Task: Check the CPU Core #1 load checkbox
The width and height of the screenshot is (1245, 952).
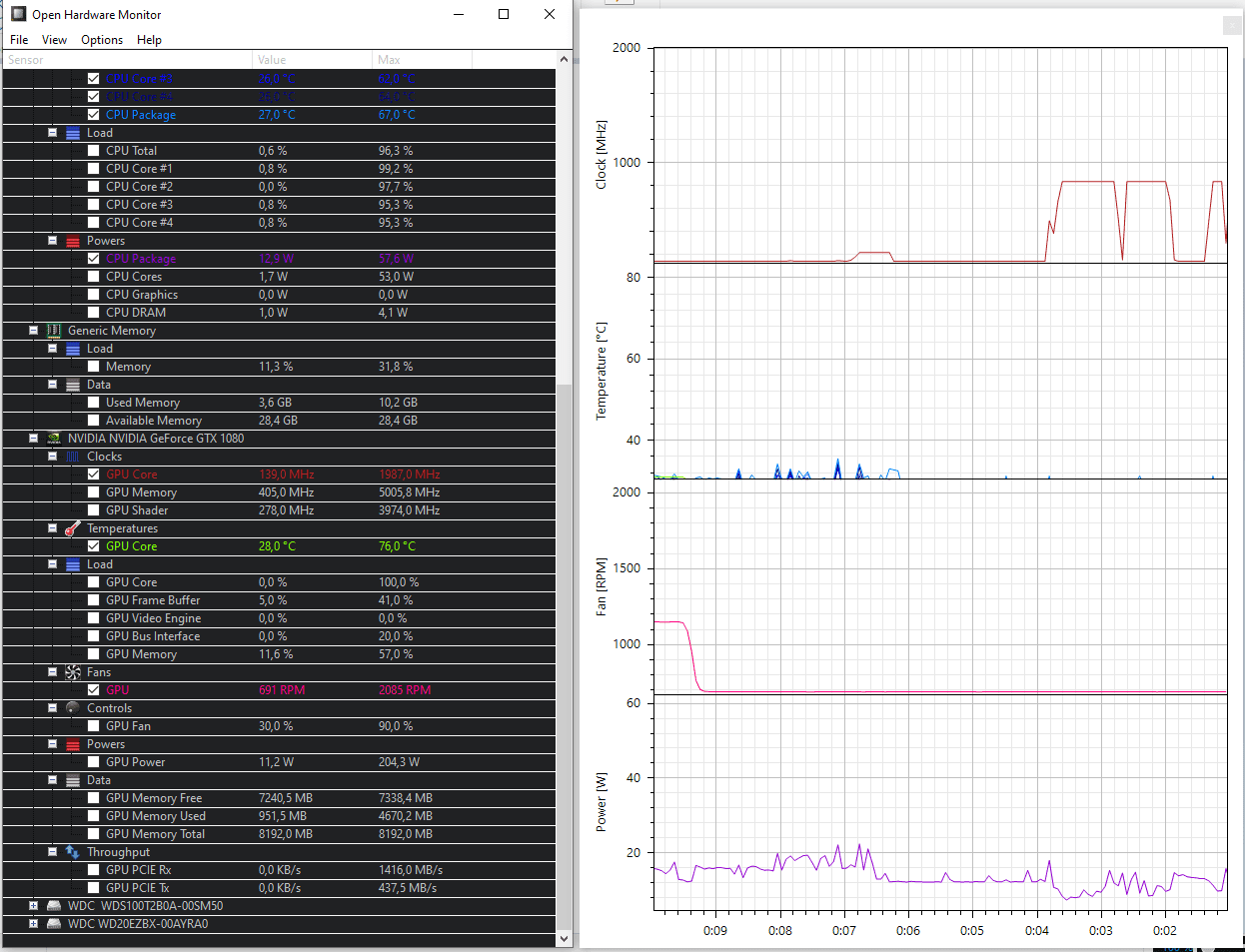Action: click(93, 169)
